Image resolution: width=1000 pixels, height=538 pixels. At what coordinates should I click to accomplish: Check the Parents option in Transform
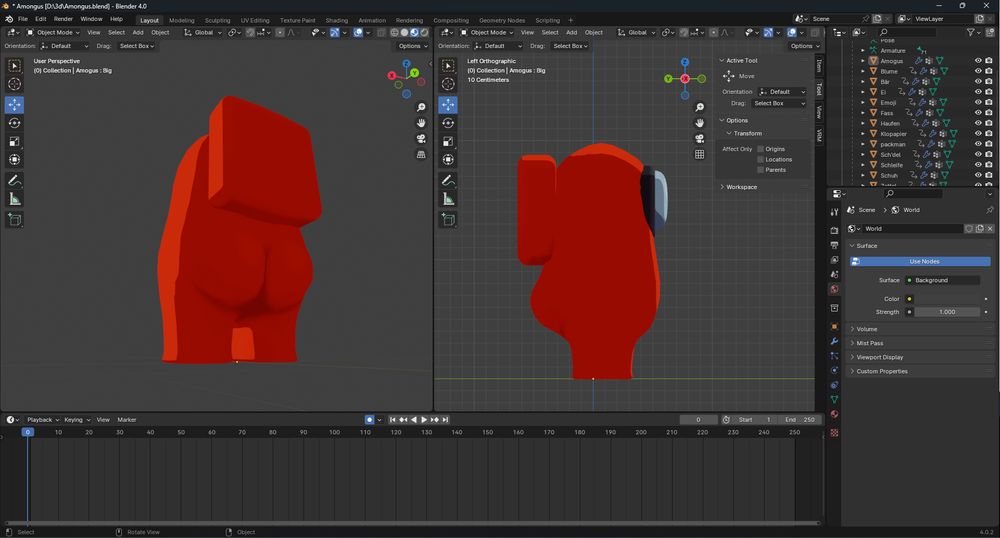(761, 170)
